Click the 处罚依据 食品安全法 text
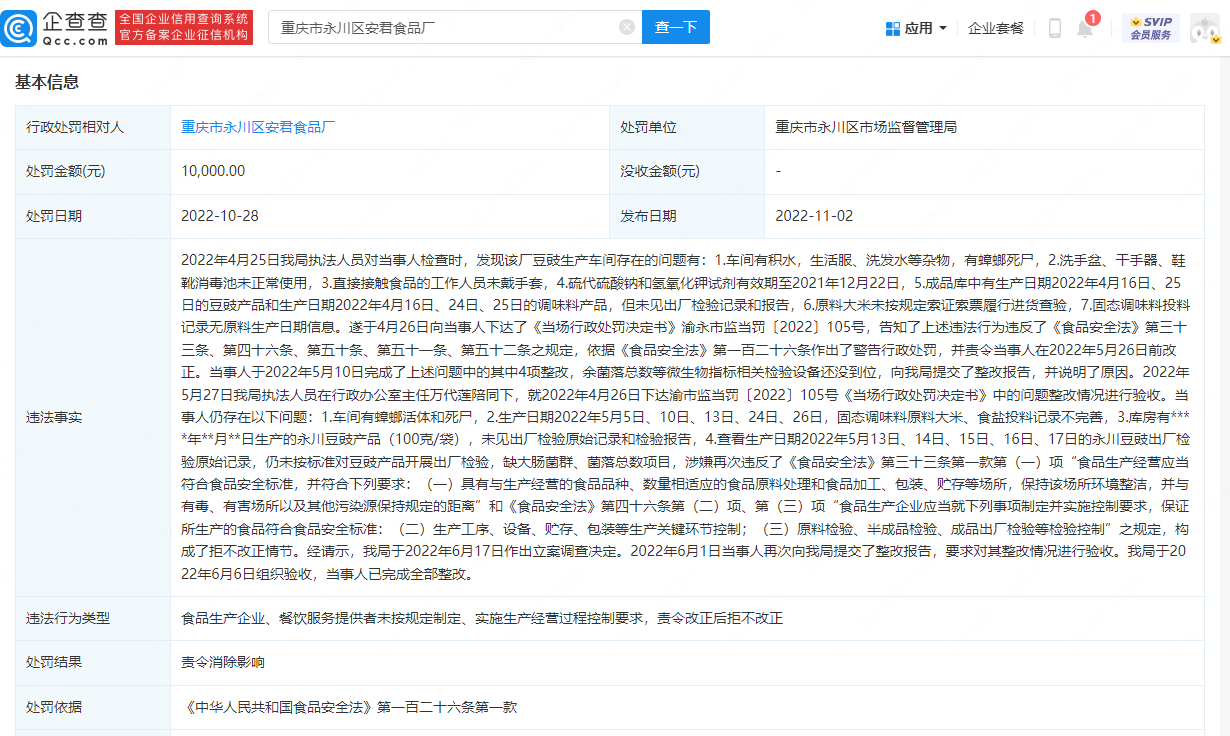The image size is (1230, 736). [349, 707]
